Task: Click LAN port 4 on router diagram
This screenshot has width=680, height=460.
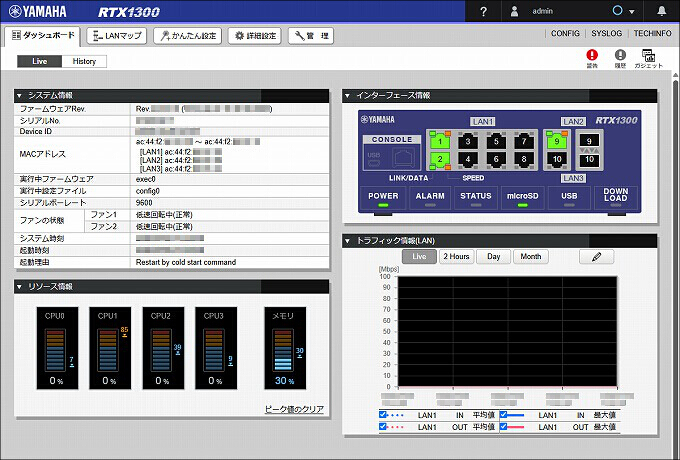Action: tap(468, 159)
